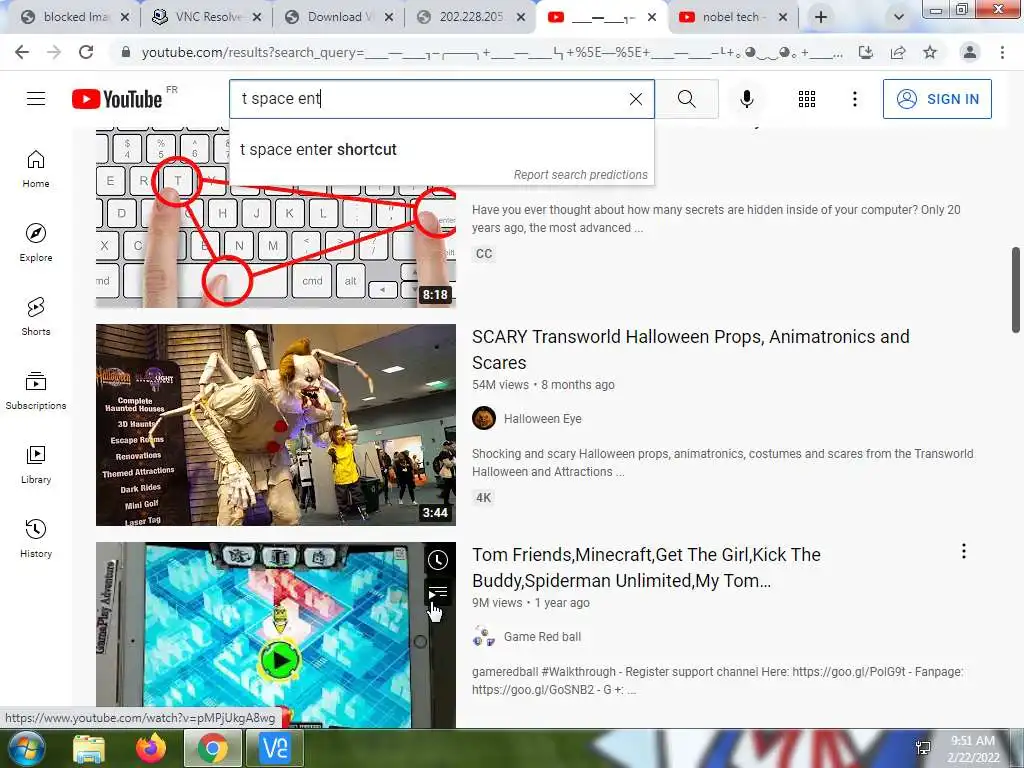Open Library in the sidebar
Viewport: 1024px width, 768px height.
coord(36,464)
